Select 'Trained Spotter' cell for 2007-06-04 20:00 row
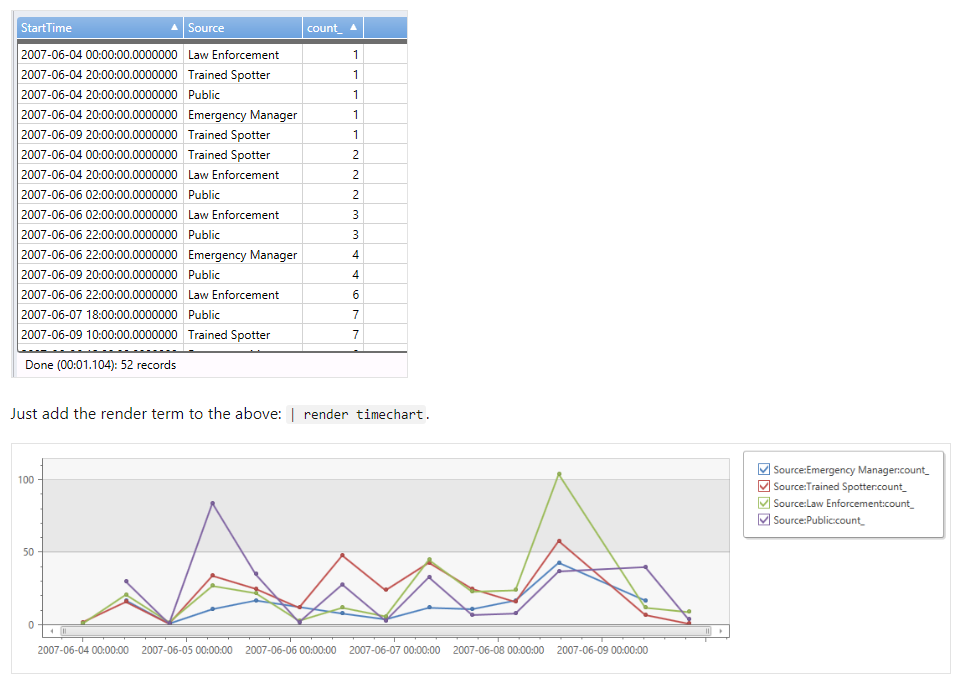The height and width of the screenshot is (679, 960). (x=243, y=75)
